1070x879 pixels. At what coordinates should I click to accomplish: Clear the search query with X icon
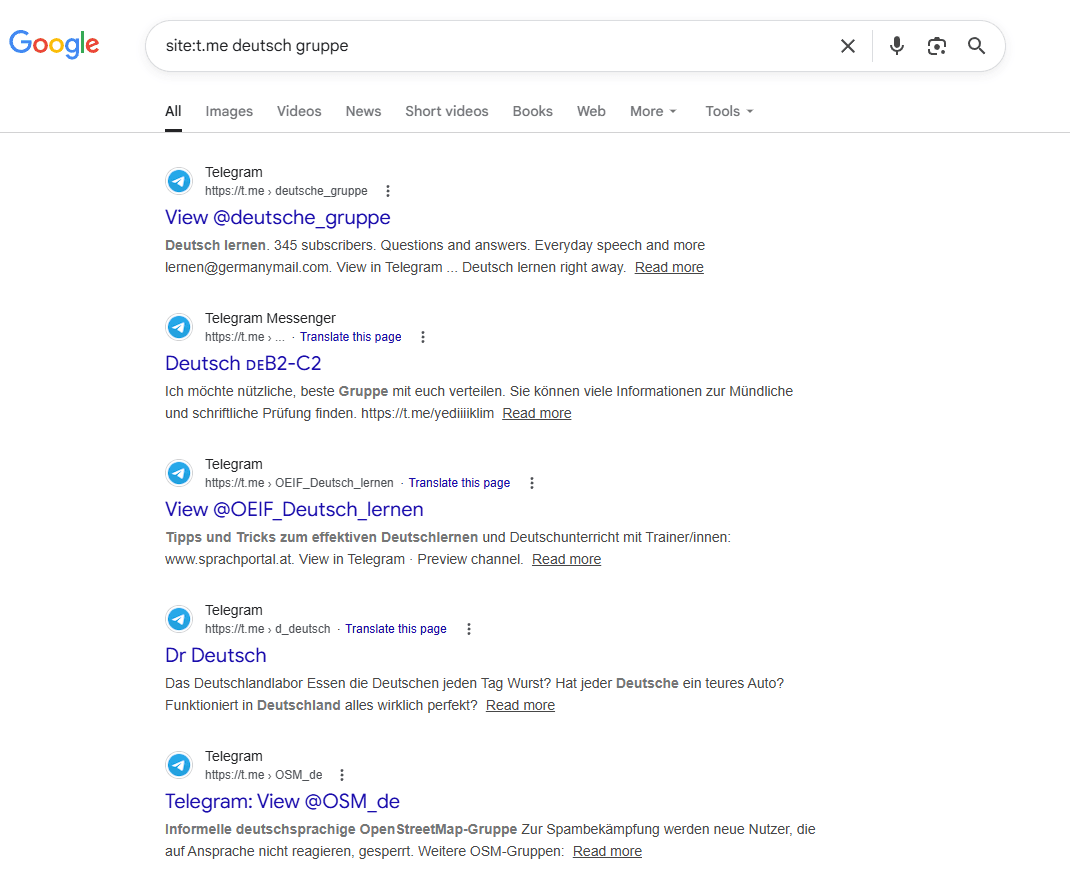click(x=847, y=46)
